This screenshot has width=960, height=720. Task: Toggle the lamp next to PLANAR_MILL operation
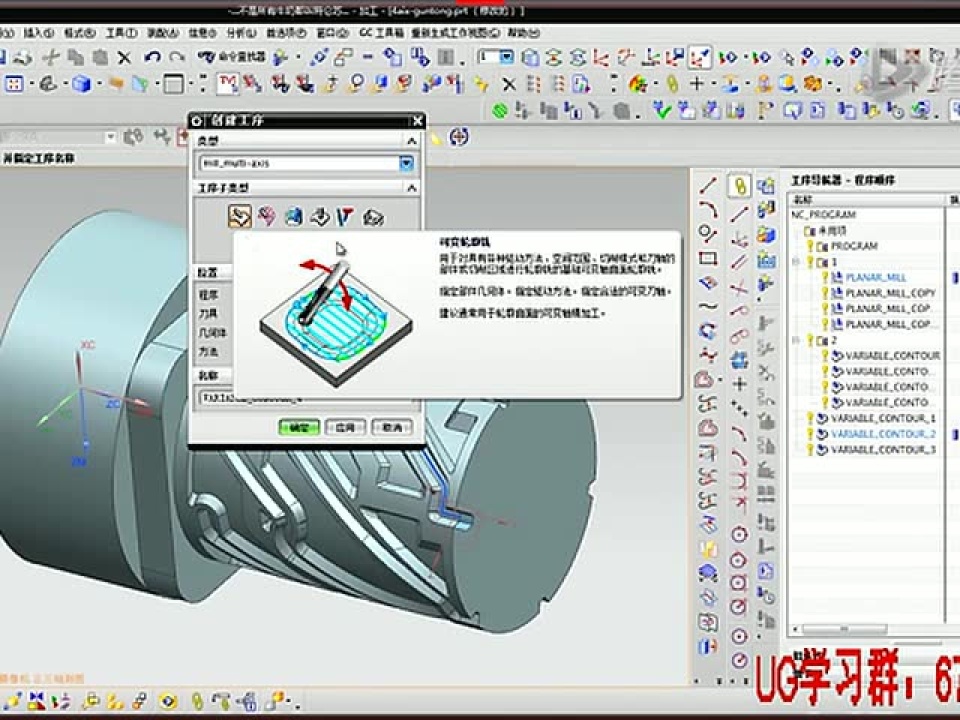click(x=825, y=278)
